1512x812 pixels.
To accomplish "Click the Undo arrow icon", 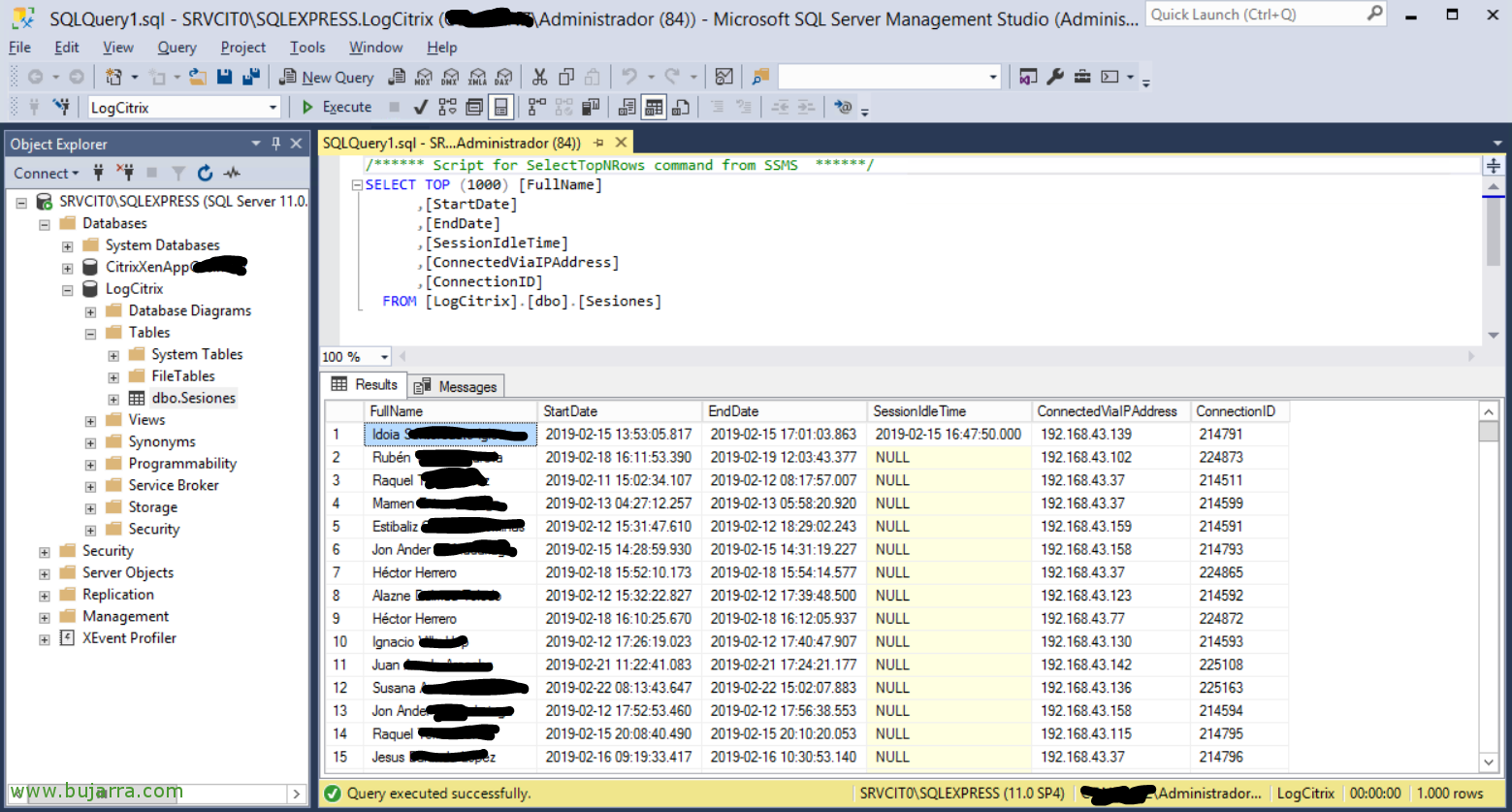I will pos(629,77).
